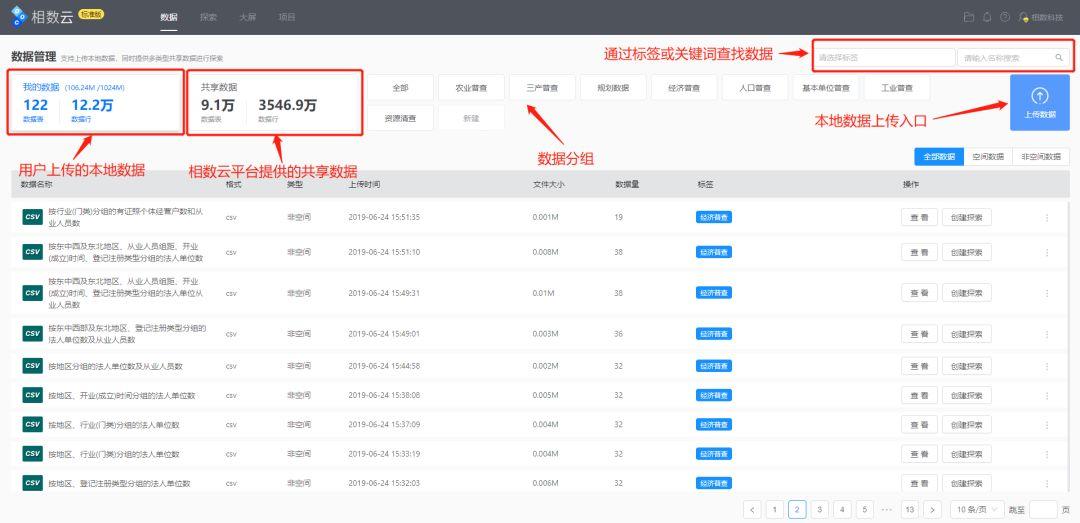Click 新建 to create a group

coord(471,118)
